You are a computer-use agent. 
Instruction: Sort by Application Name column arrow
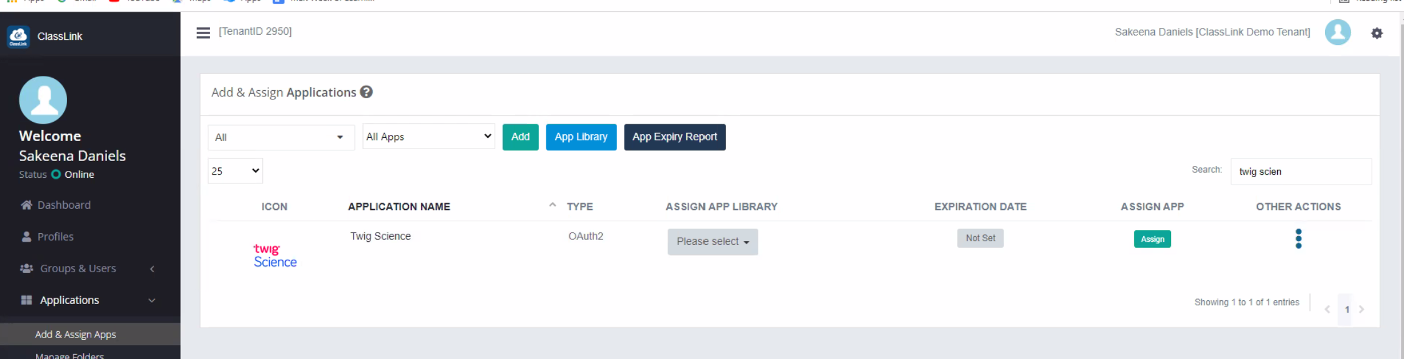[x=553, y=206]
